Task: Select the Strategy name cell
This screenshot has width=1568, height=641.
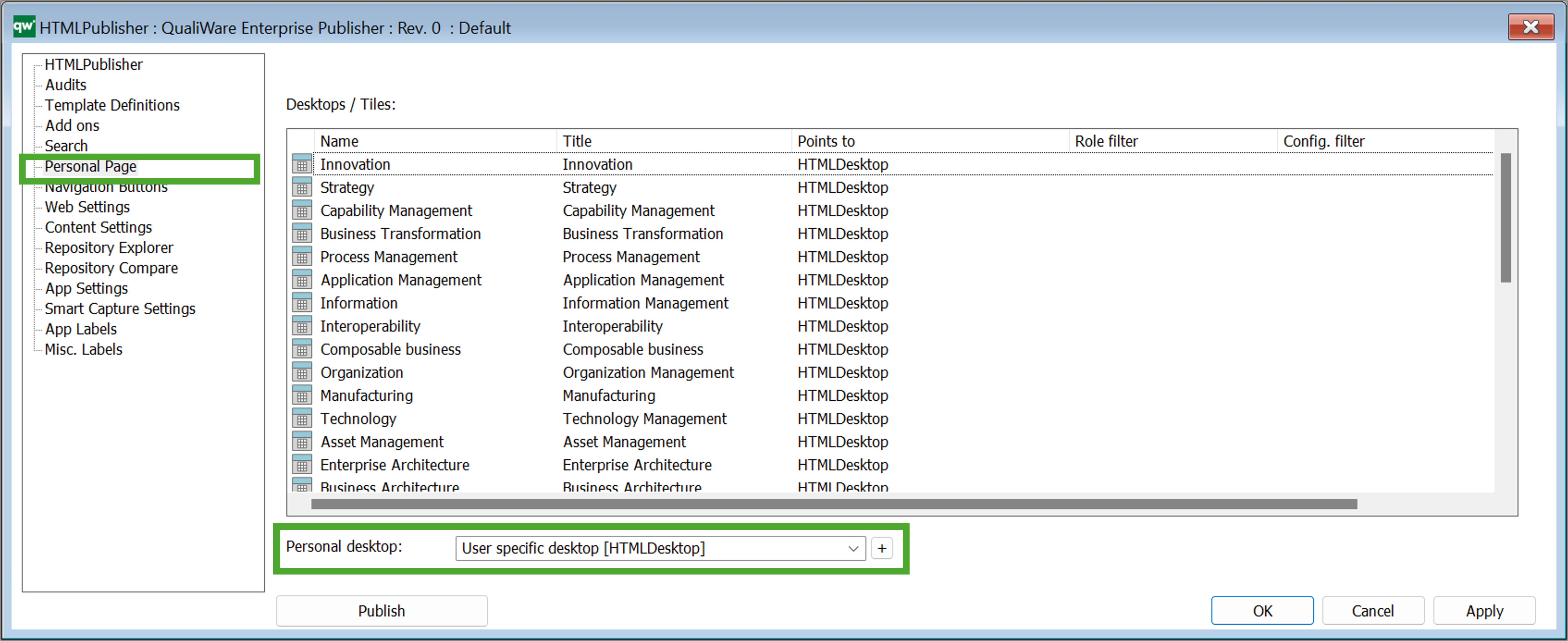Action: click(347, 187)
